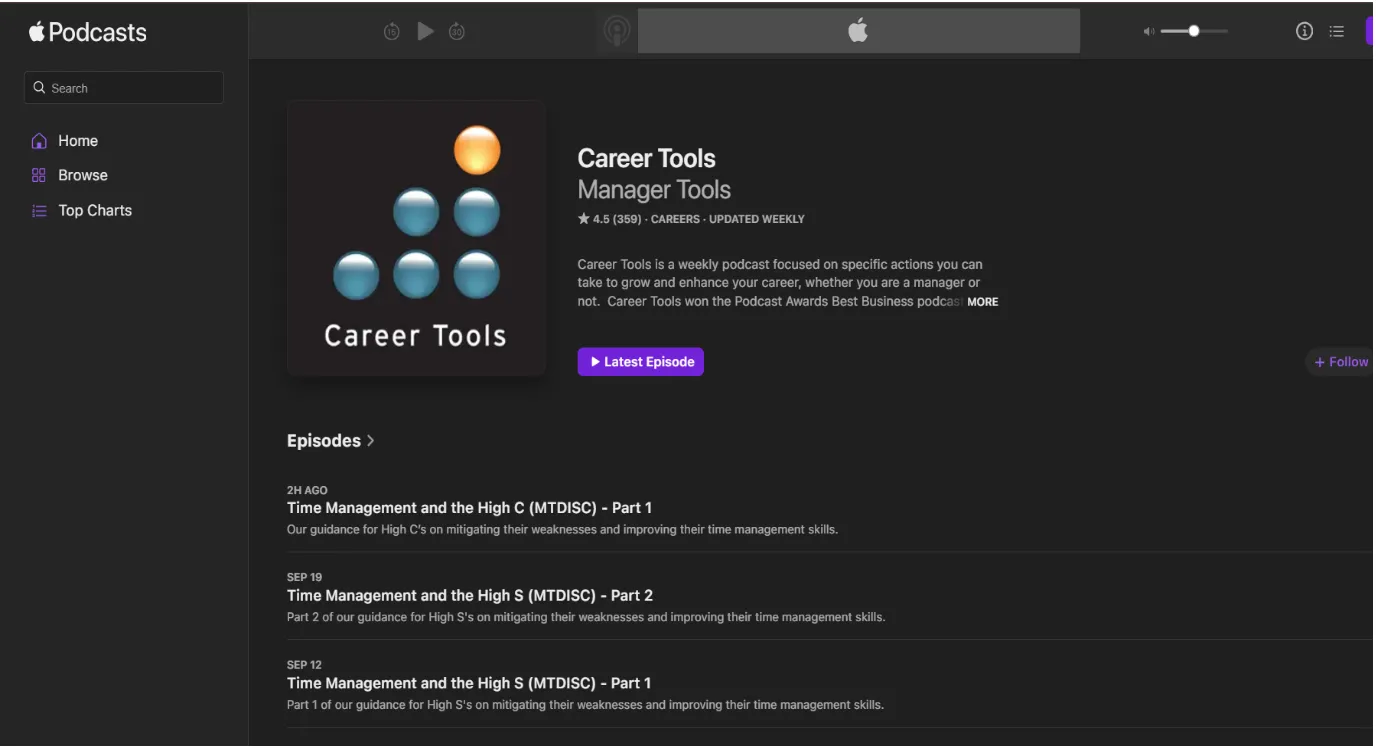The image size is (1376, 750).
Task: Click the Career Tools cover artwork
Action: click(416, 238)
